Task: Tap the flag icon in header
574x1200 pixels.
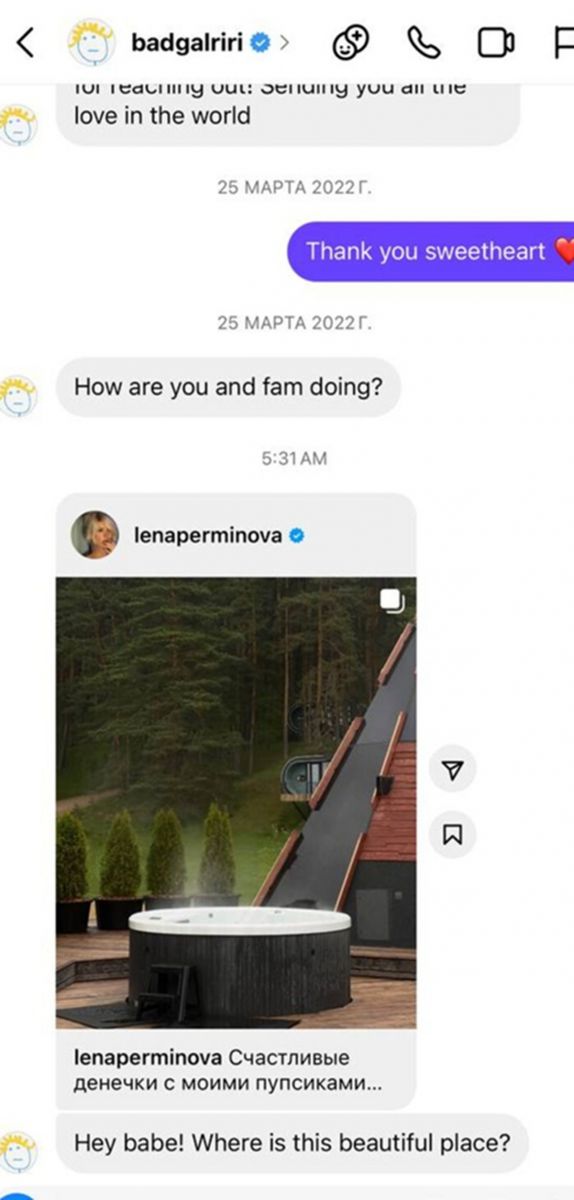Action: 563,43
